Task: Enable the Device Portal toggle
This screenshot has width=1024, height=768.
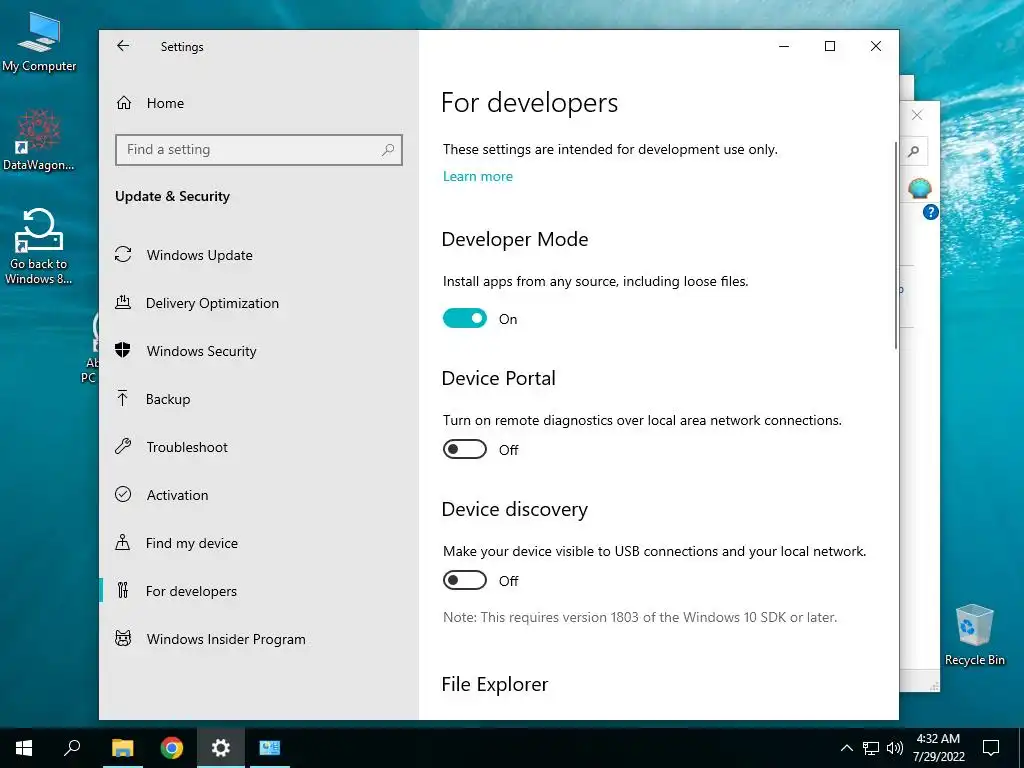Action: 464,449
